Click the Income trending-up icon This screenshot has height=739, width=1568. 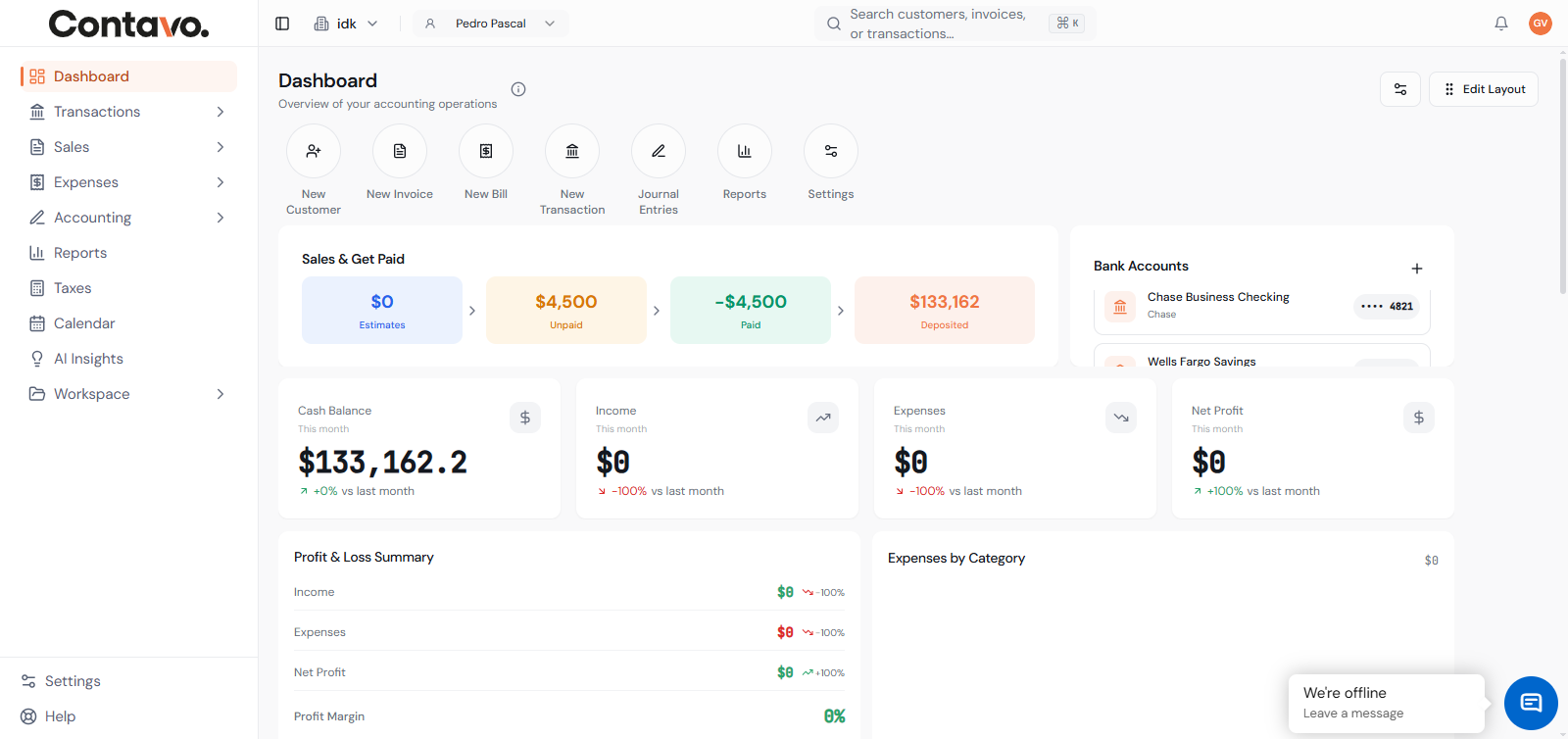pos(823,418)
